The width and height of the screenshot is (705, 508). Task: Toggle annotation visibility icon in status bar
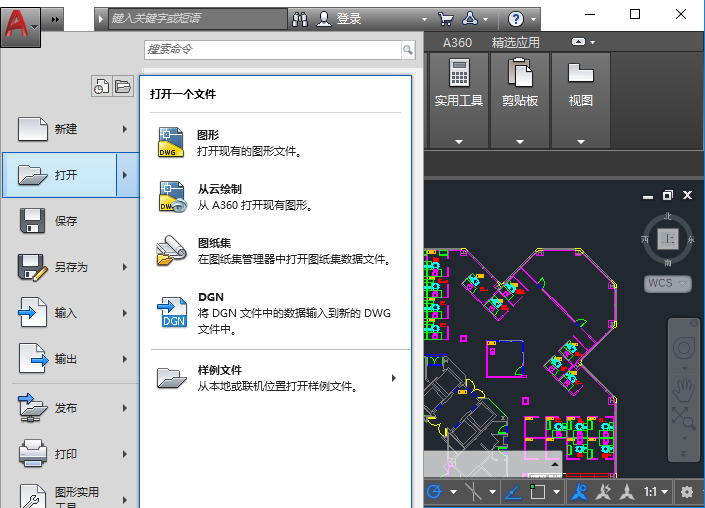click(579, 492)
